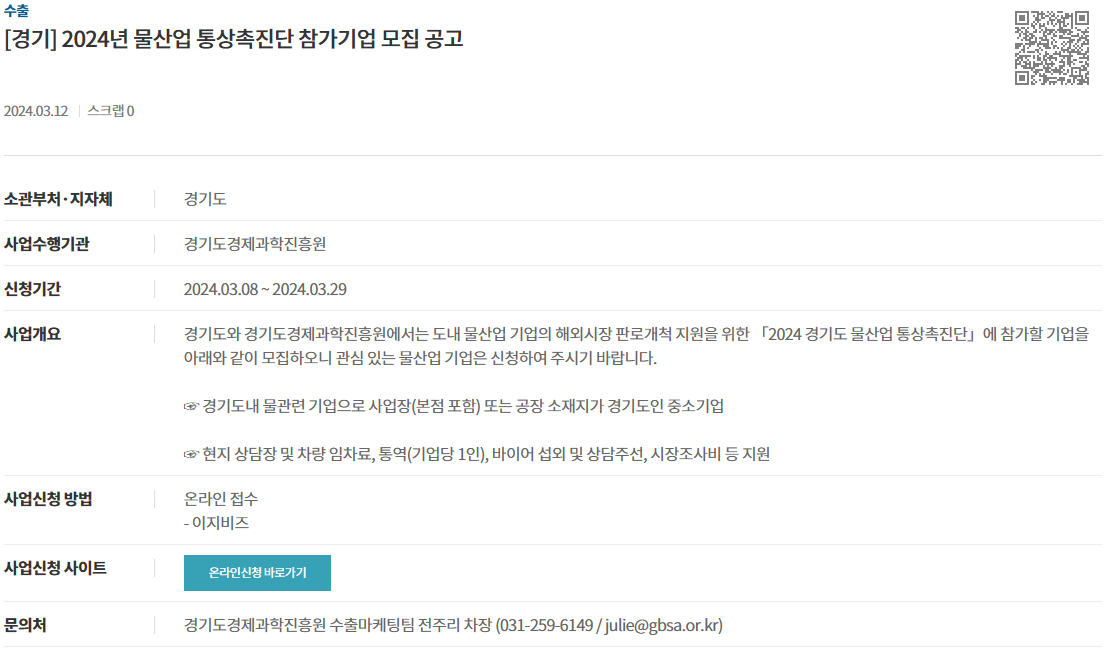This screenshot has width=1113, height=653.
Task: Click the 수출 category label
Action: pos(16,11)
